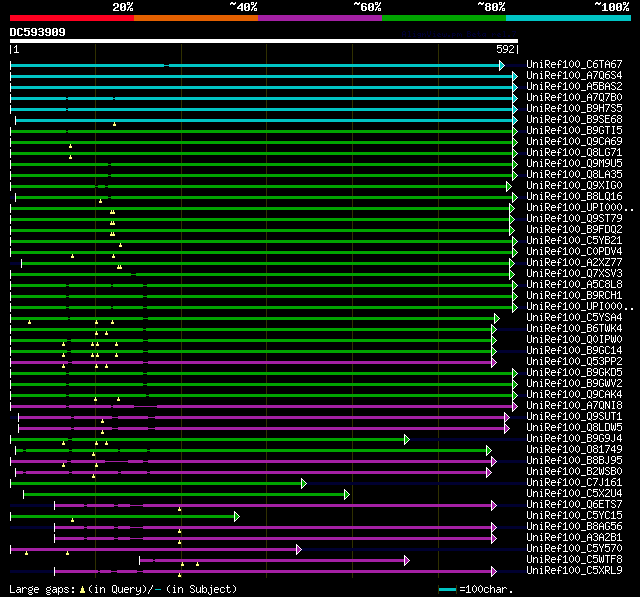640x597 pixels.
Task: Click the white DC593909 query bar
Action: [x=264, y=41]
